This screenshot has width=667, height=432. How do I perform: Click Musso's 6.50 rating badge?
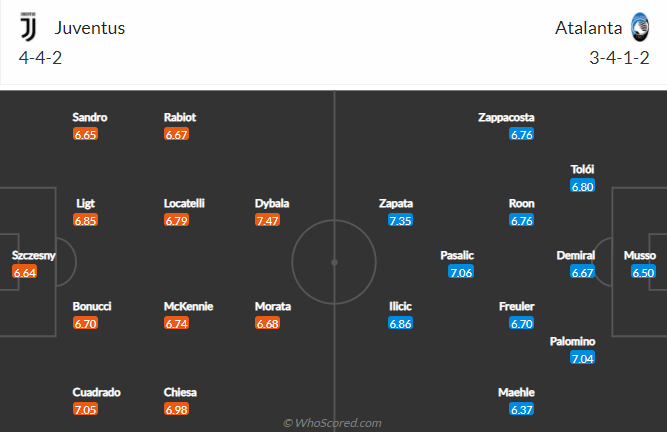click(643, 272)
